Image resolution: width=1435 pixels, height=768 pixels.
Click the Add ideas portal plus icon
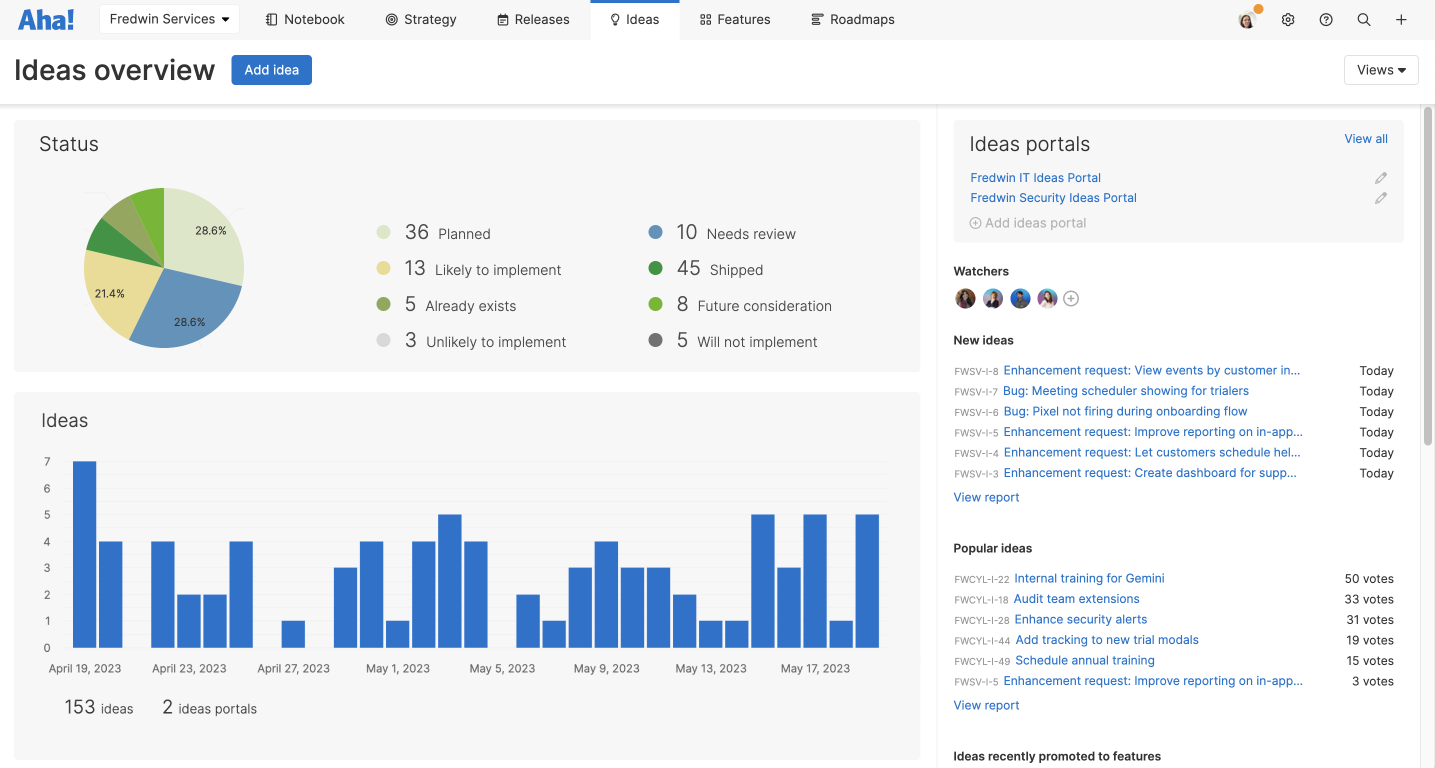pos(975,222)
